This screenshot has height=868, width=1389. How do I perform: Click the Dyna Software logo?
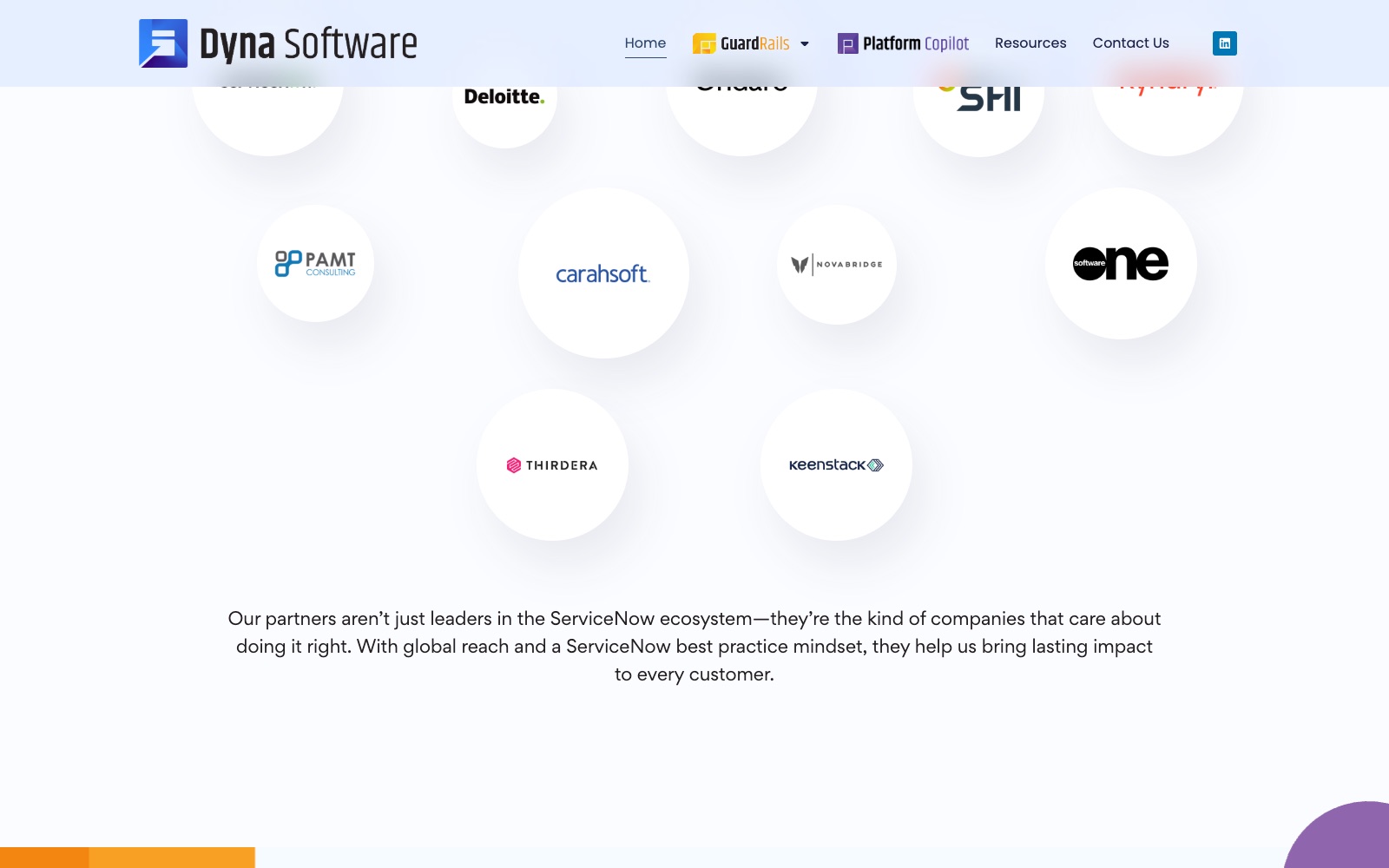coord(278,43)
